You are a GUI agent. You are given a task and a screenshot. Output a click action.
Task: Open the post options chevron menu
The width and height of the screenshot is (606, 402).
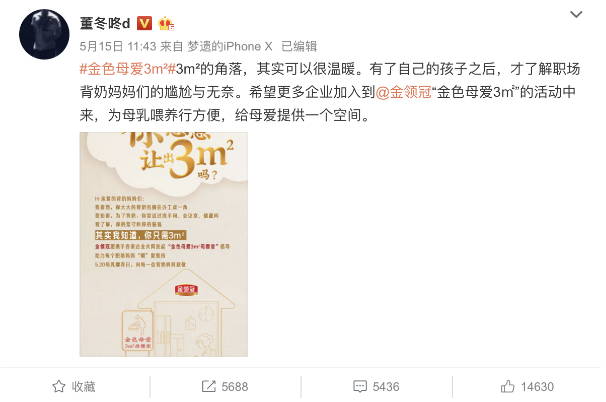(x=576, y=15)
